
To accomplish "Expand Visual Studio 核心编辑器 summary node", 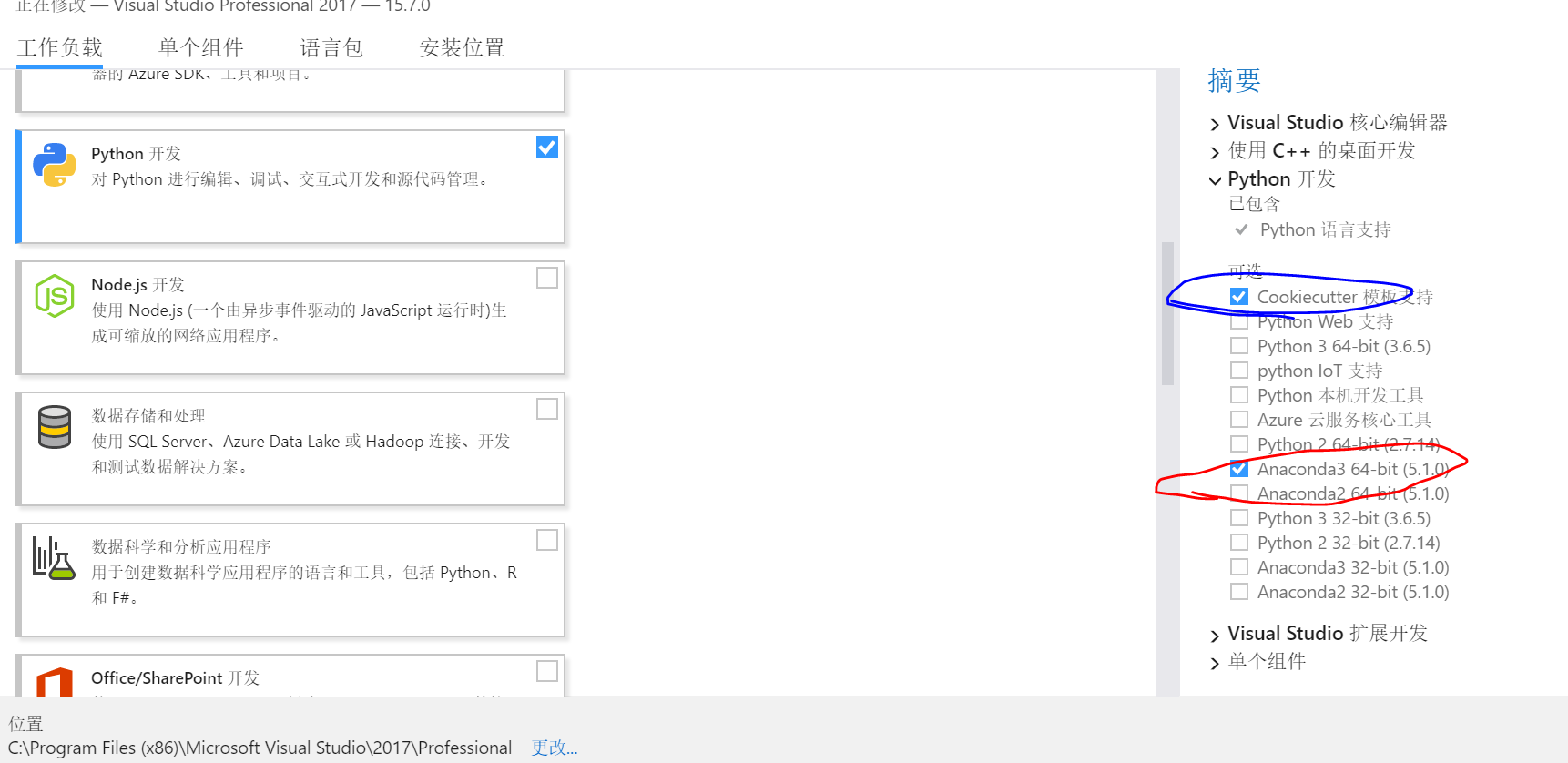I will point(1215,124).
